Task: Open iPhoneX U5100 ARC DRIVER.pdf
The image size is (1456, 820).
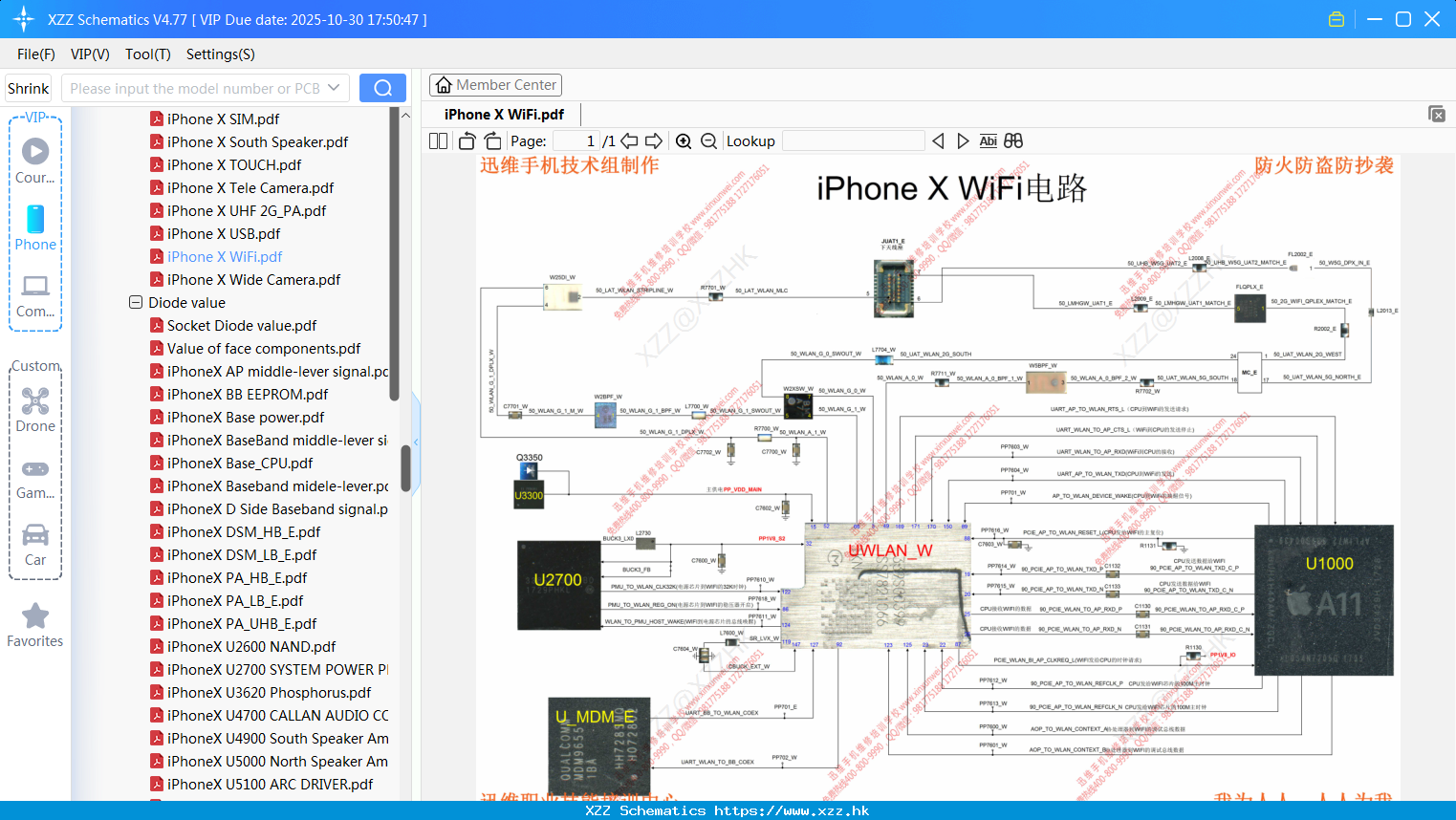Action: [270, 784]
